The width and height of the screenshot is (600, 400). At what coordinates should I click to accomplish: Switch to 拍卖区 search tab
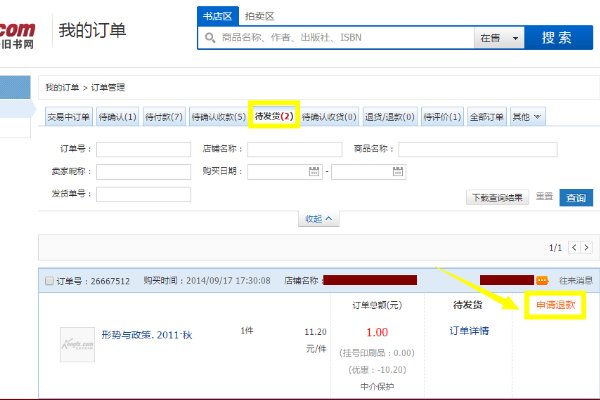tap(259, 16)
